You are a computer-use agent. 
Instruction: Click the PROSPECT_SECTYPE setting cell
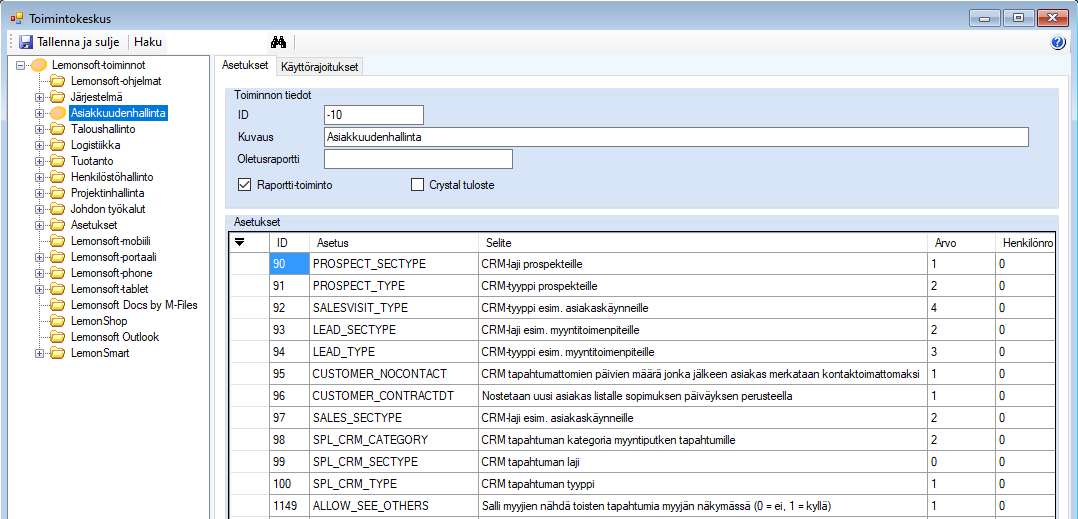[x=394, y=263]
